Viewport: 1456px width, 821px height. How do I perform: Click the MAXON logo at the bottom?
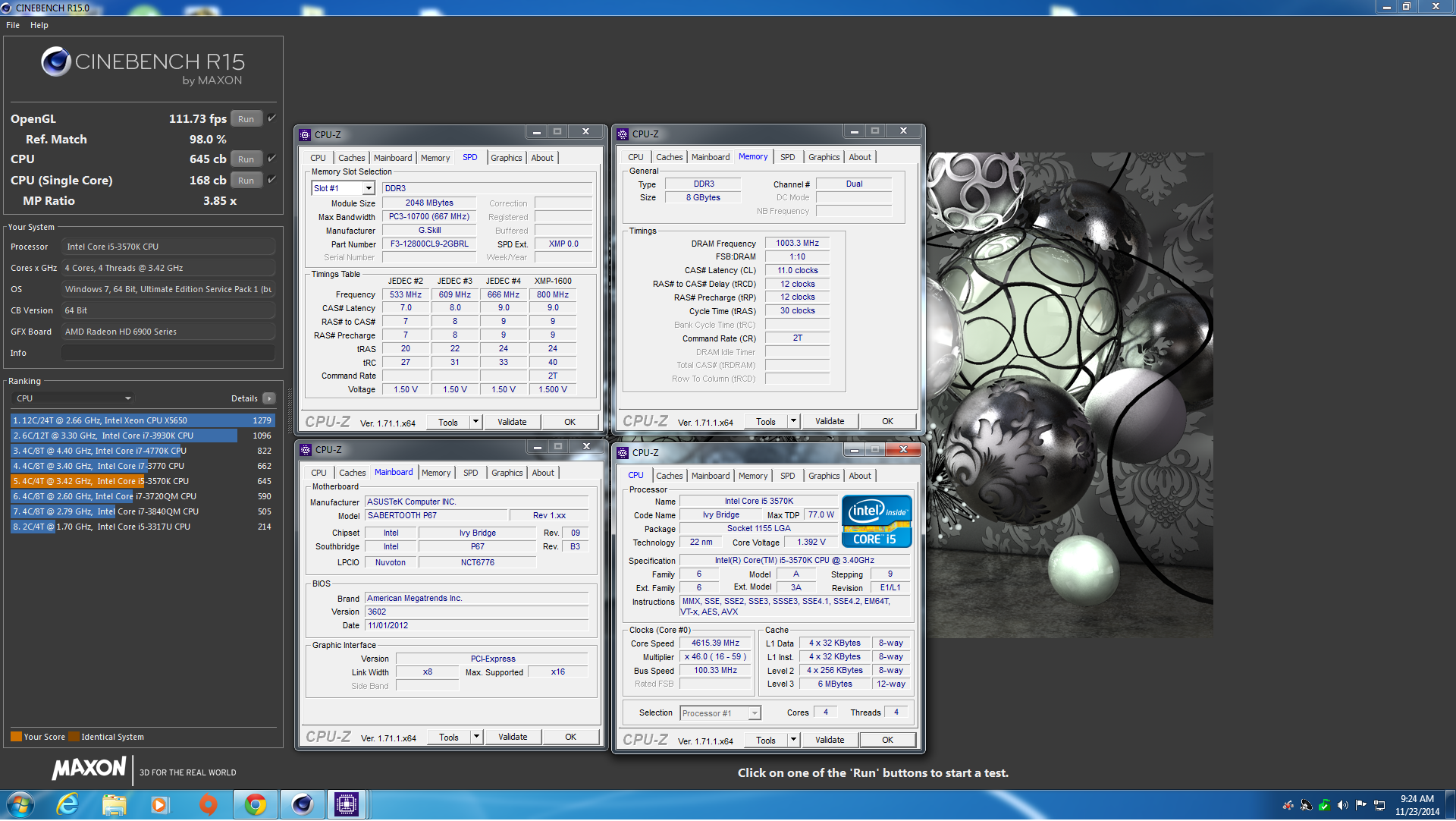[x=89, y=769]
